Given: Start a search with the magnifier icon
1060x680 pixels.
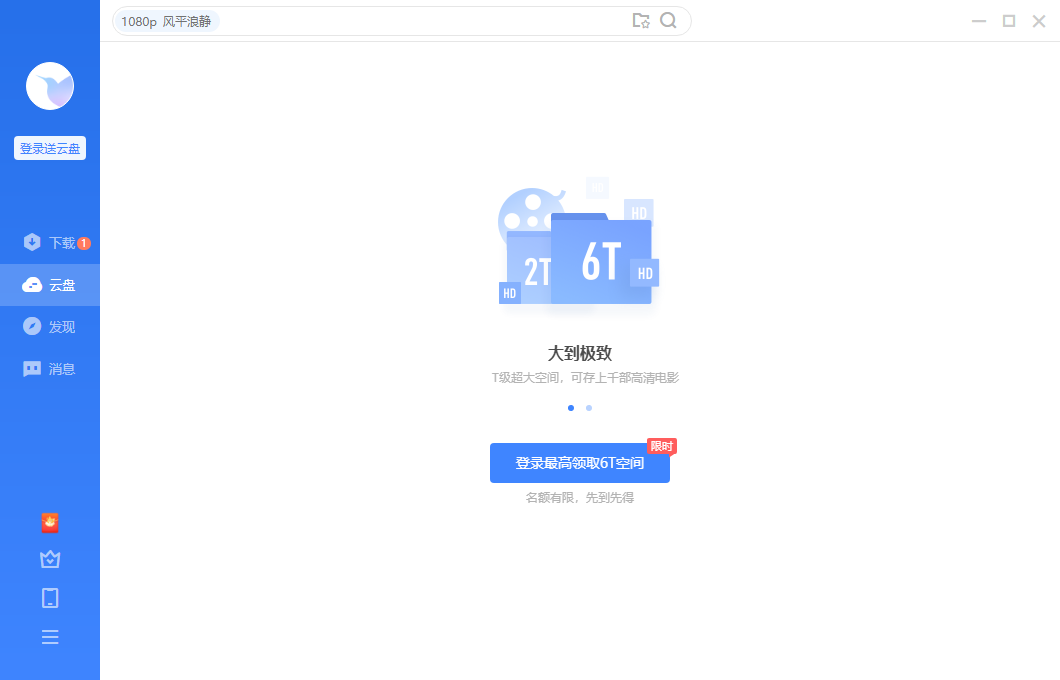Looking at the screenshot, I should 668,21.
